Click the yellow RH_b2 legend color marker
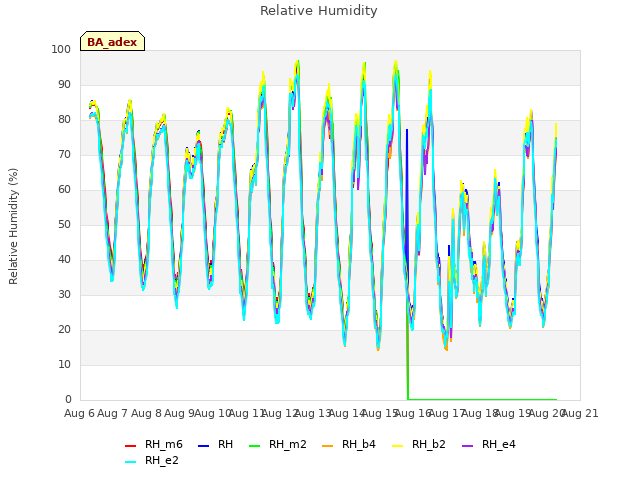Screen dimensions: 640x480 pos(397,446)
